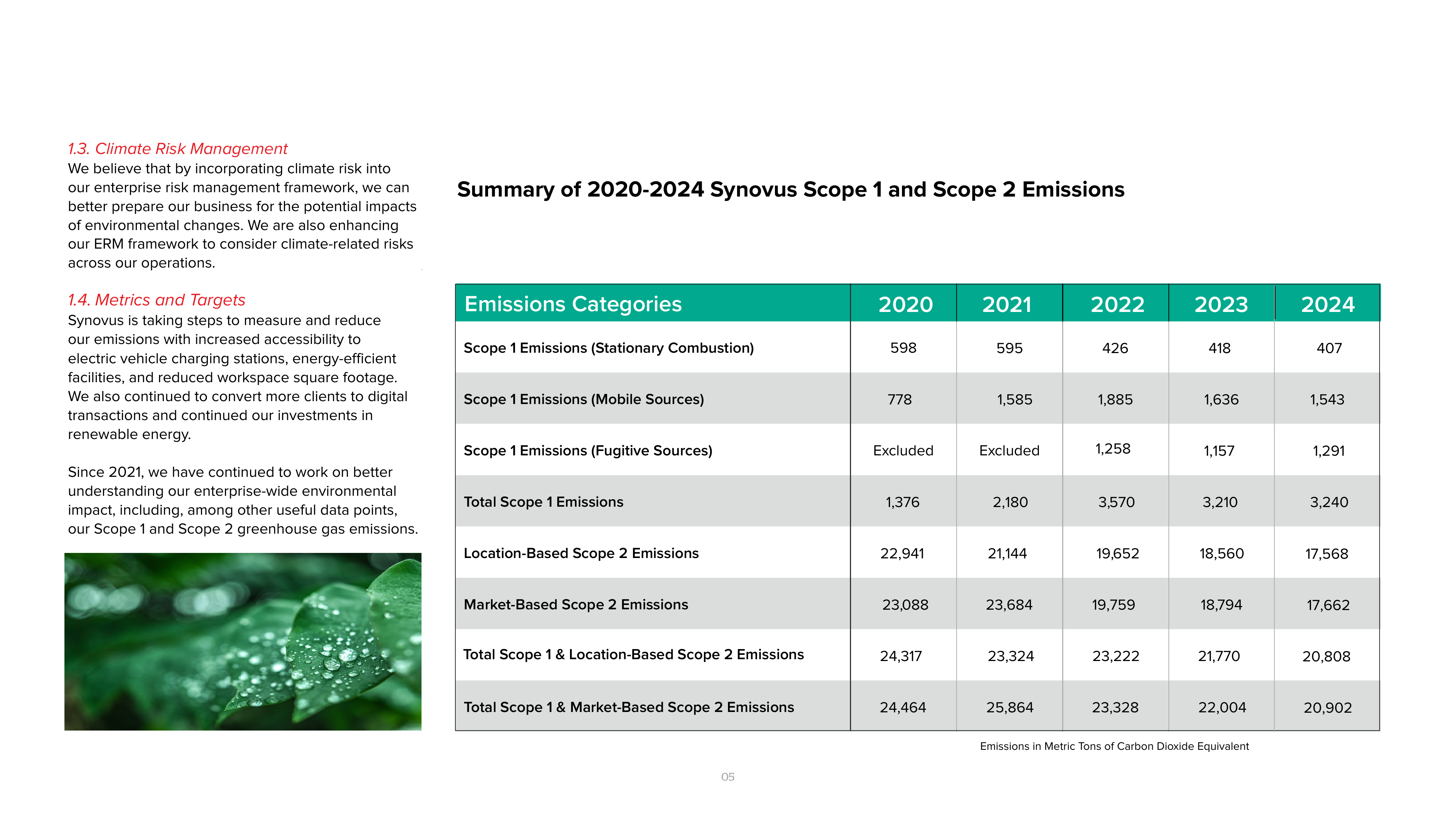Select 'Scope 1 Emissions (Stationary Combustion)' row label

pyautogui.click(x=609, y=348)
